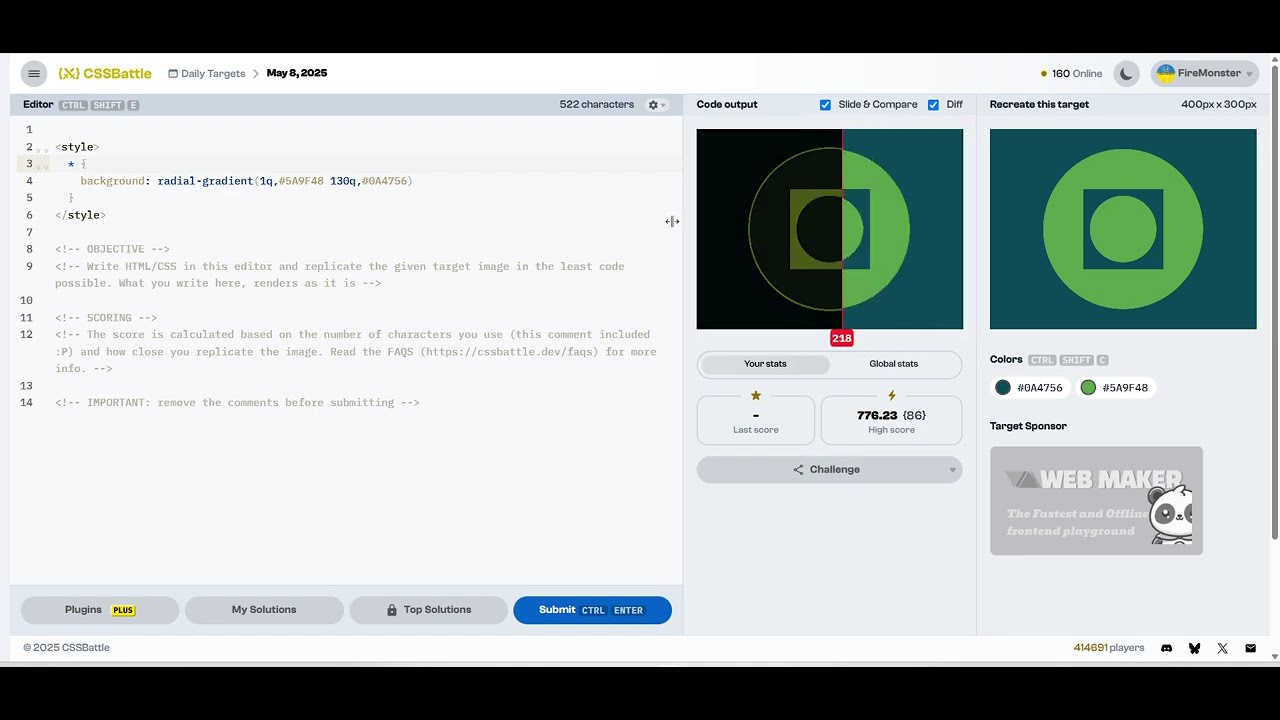
Task: Open editor settings gear
Action: coord(656,105)
